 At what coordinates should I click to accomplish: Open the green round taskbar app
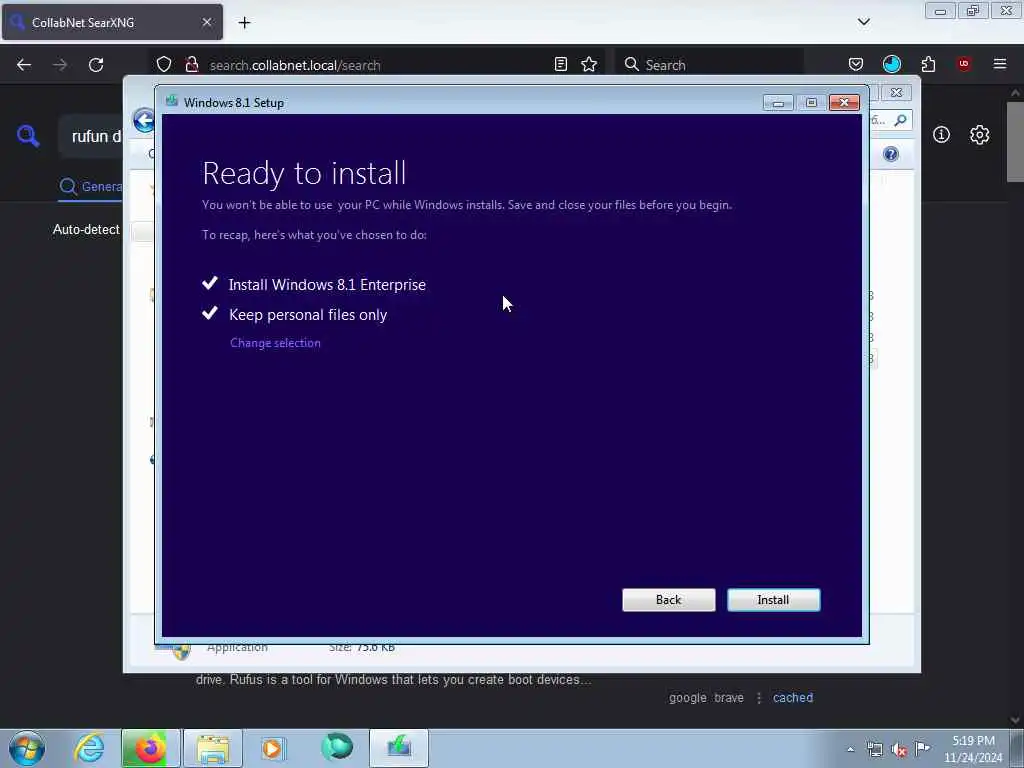click(337, 748)
